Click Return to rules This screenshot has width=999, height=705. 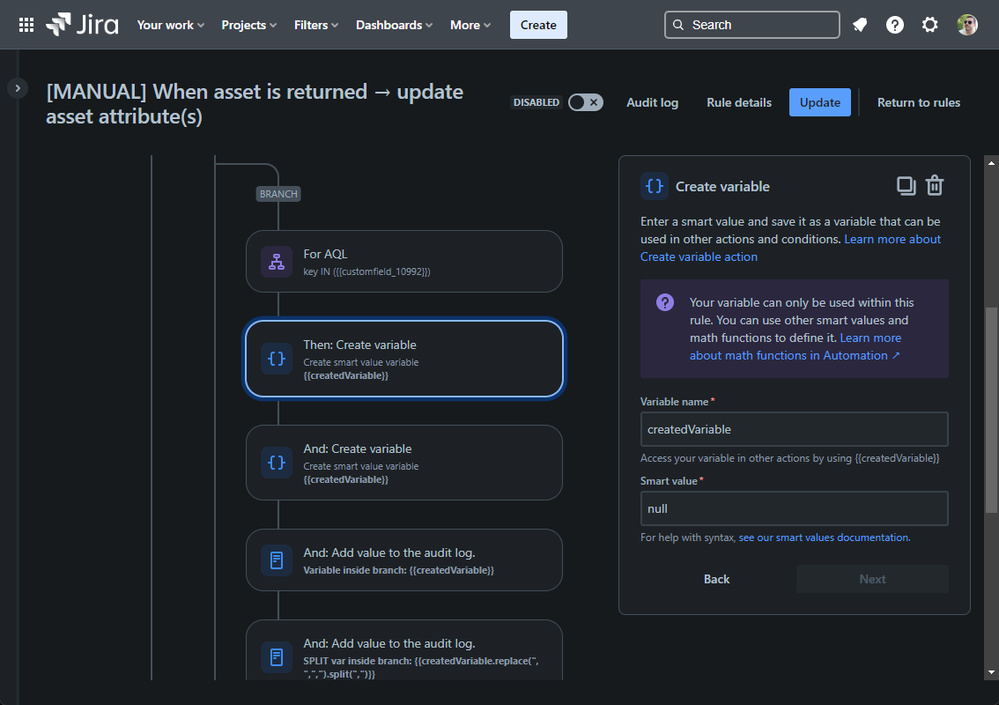click(919, 103)
